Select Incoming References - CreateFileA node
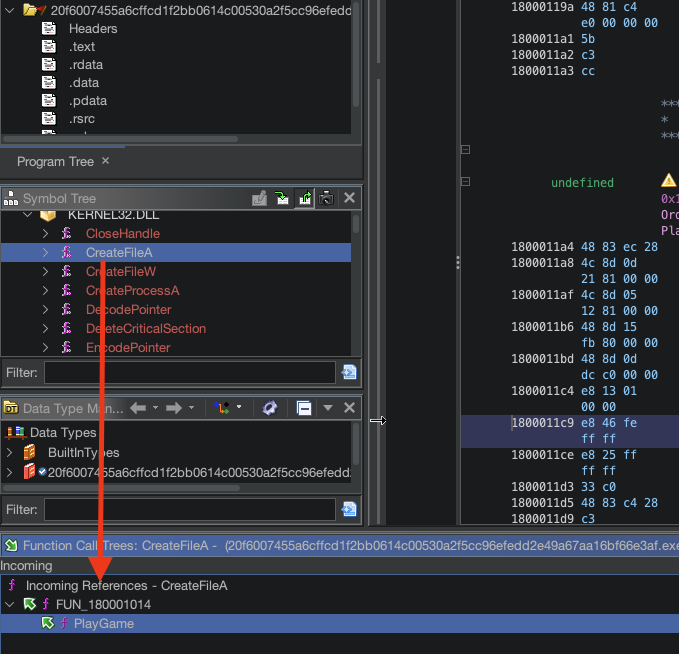This screenshot has width=679, height=654. tap(126, 586)
